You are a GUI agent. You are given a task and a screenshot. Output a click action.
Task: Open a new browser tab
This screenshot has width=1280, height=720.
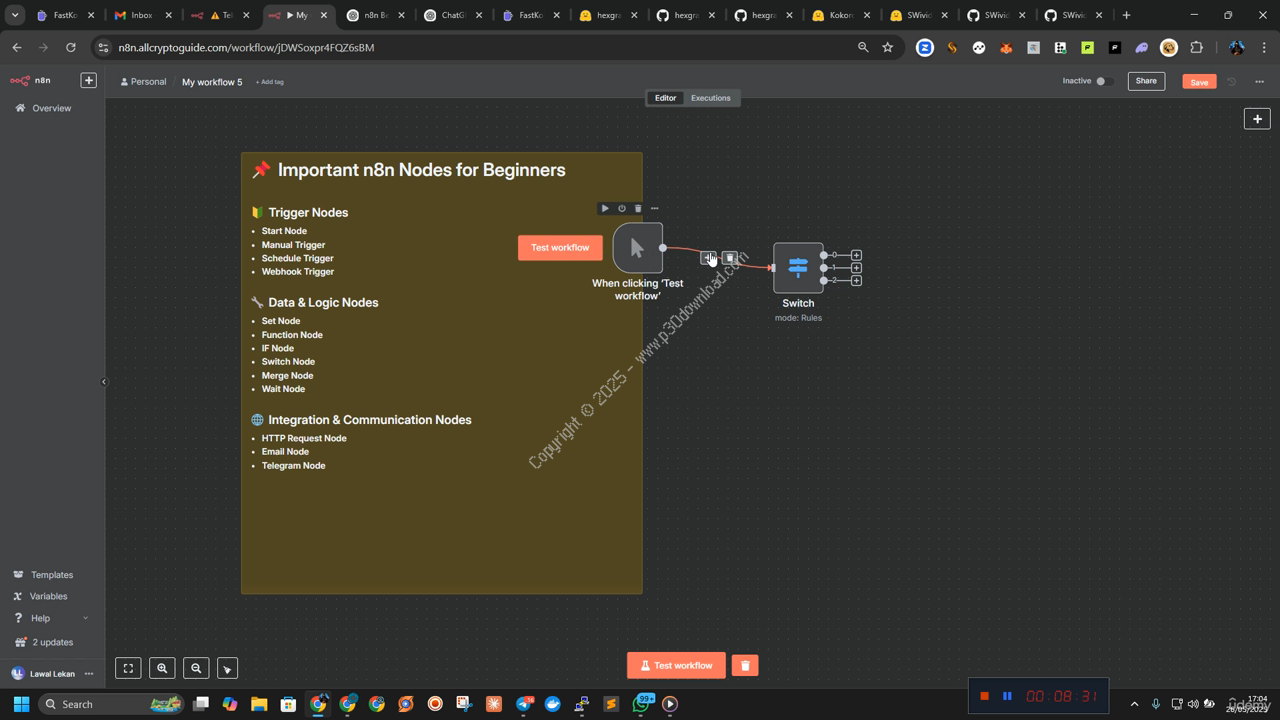pos(1126,15)
